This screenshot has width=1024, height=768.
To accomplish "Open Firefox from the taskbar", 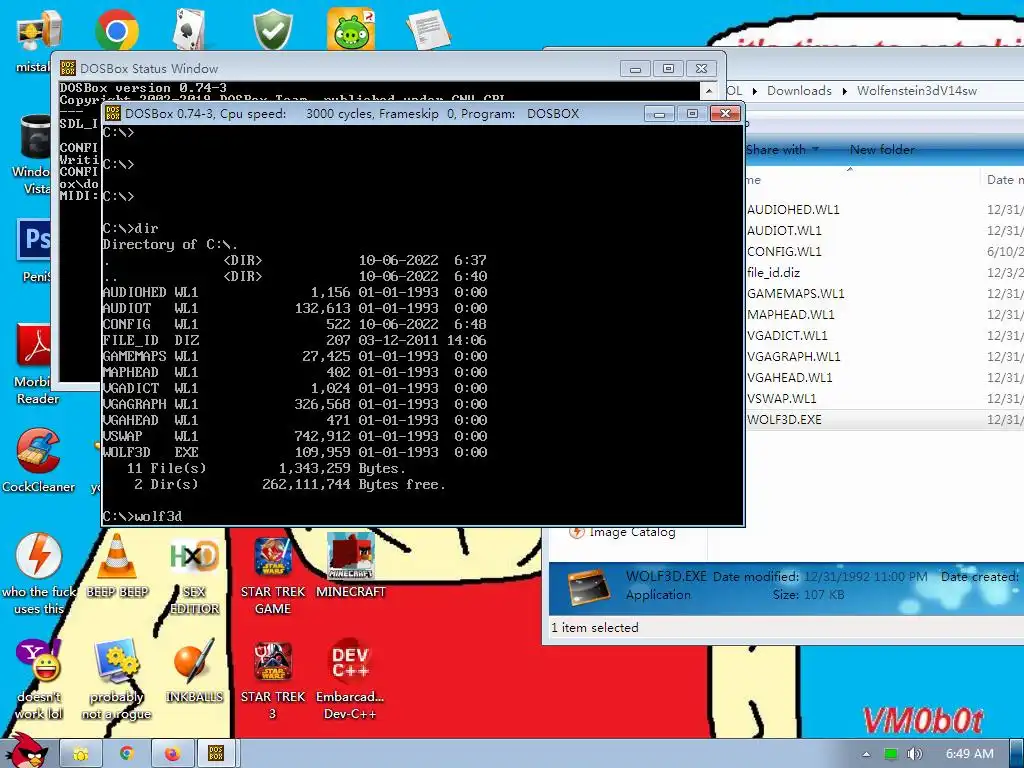I will click(172, 754).
